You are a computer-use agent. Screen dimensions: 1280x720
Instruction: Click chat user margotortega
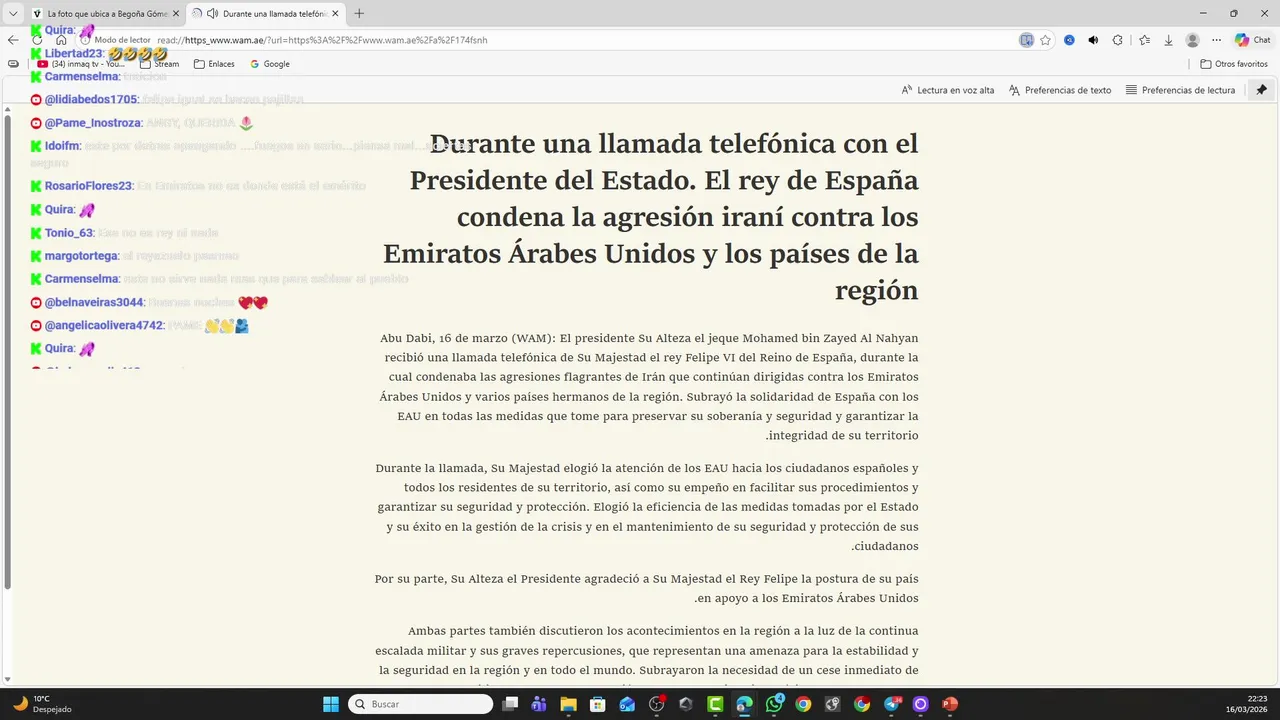point(81,256)
